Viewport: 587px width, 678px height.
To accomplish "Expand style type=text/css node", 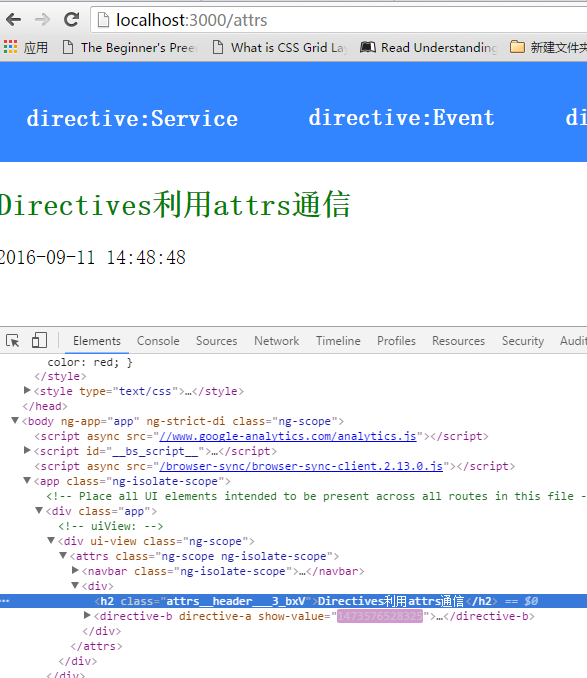I will 27,390.
